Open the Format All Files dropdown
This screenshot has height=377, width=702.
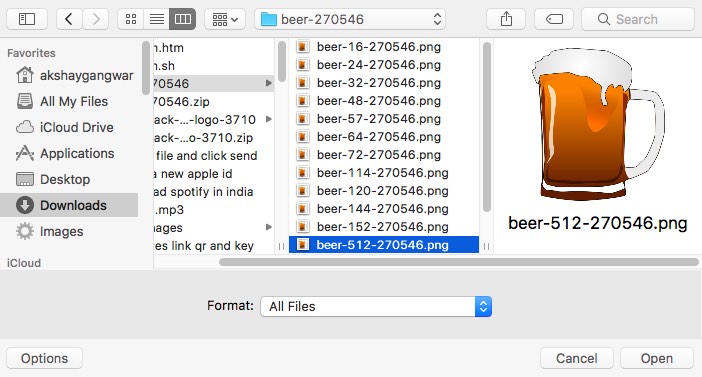coord(376,307)
